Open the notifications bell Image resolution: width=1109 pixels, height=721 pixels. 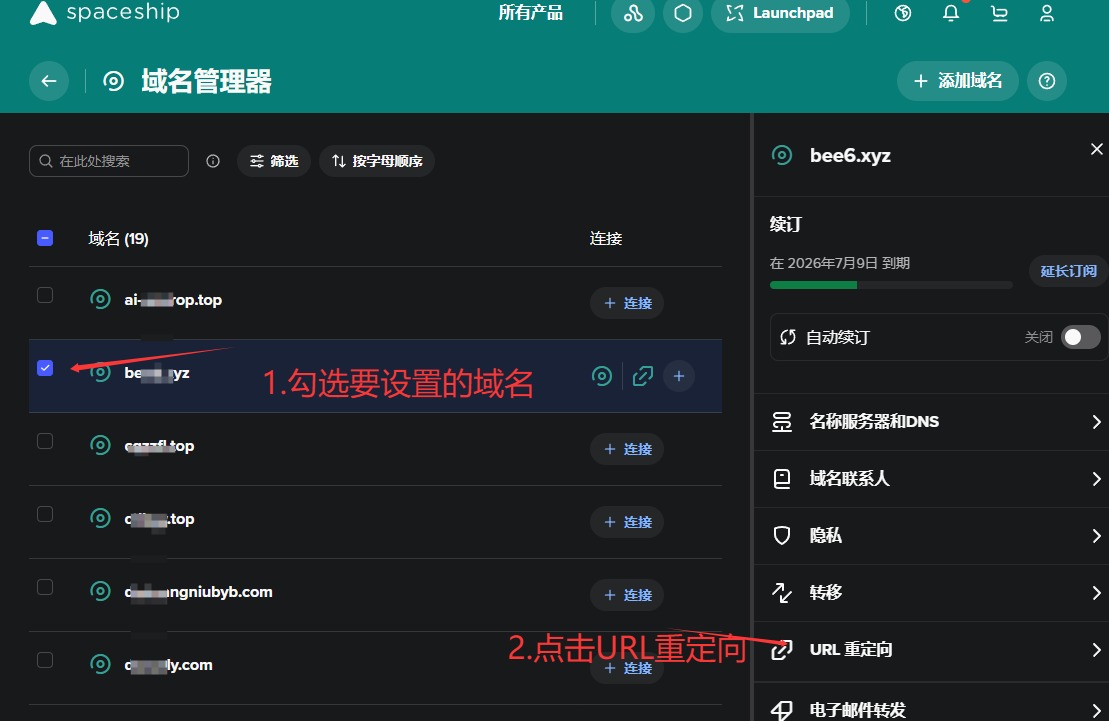(x=951, y=13)
